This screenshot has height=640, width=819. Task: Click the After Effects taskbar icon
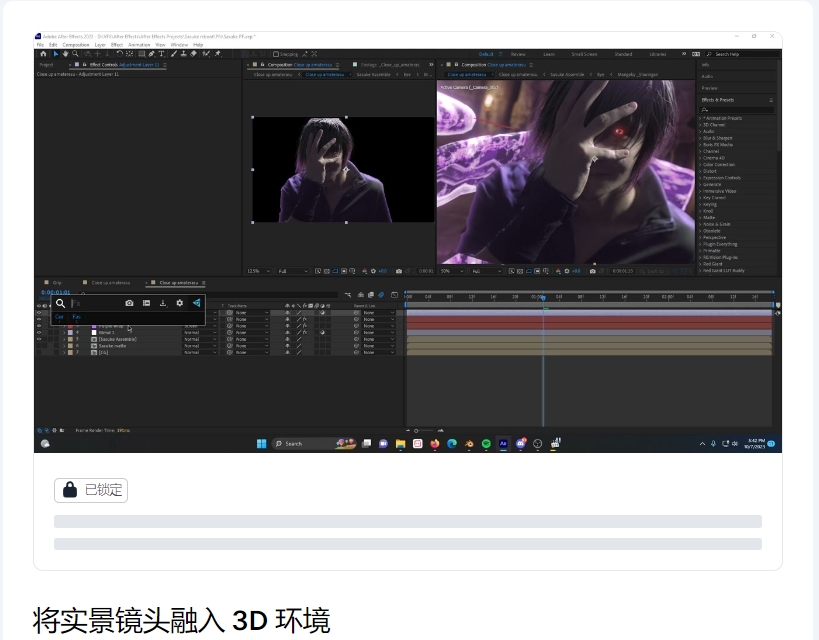pyautogui.click(x=503, y=444)
